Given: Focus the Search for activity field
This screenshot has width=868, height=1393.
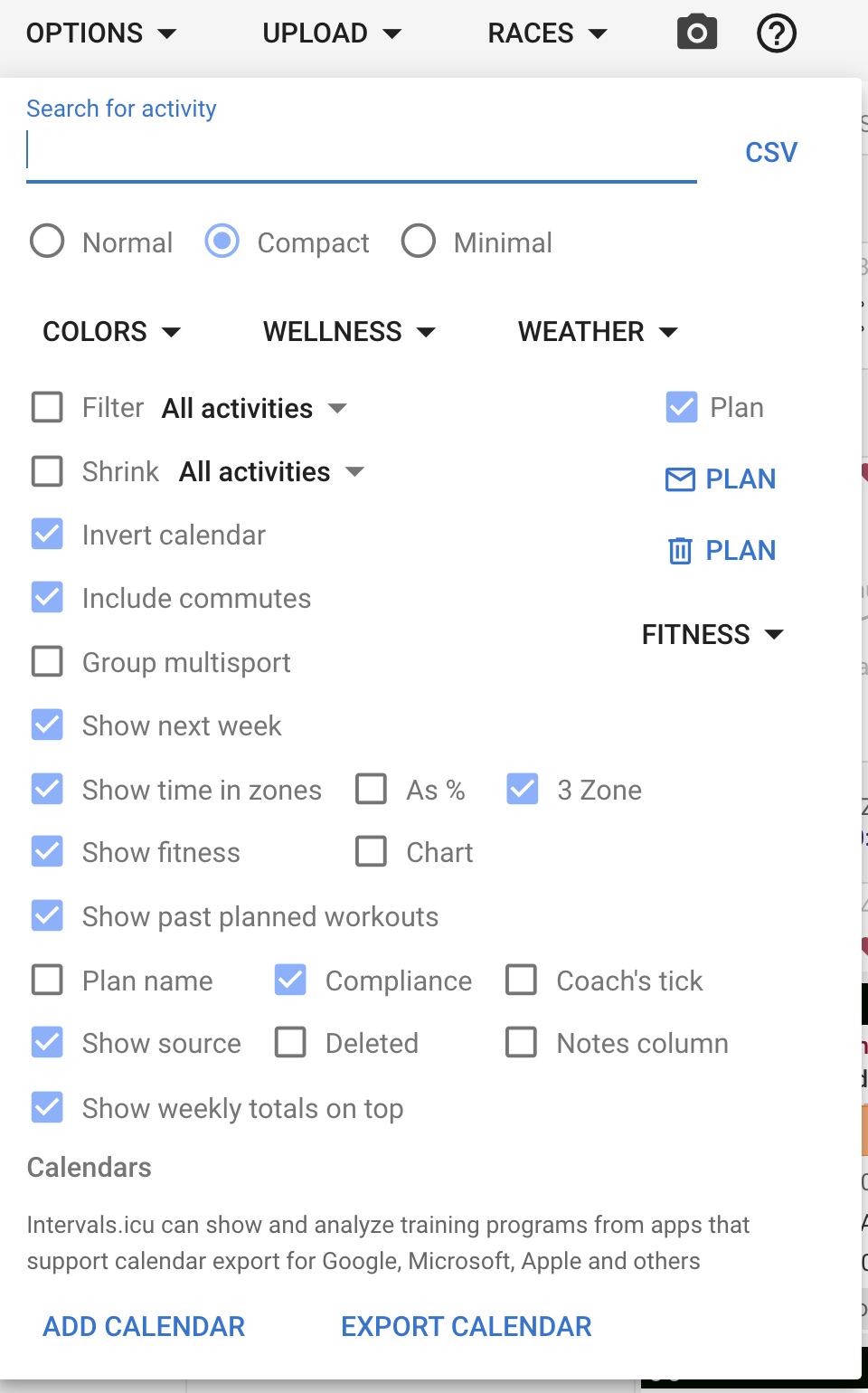Looking at the screenshot, I should [x=362, y=150].
